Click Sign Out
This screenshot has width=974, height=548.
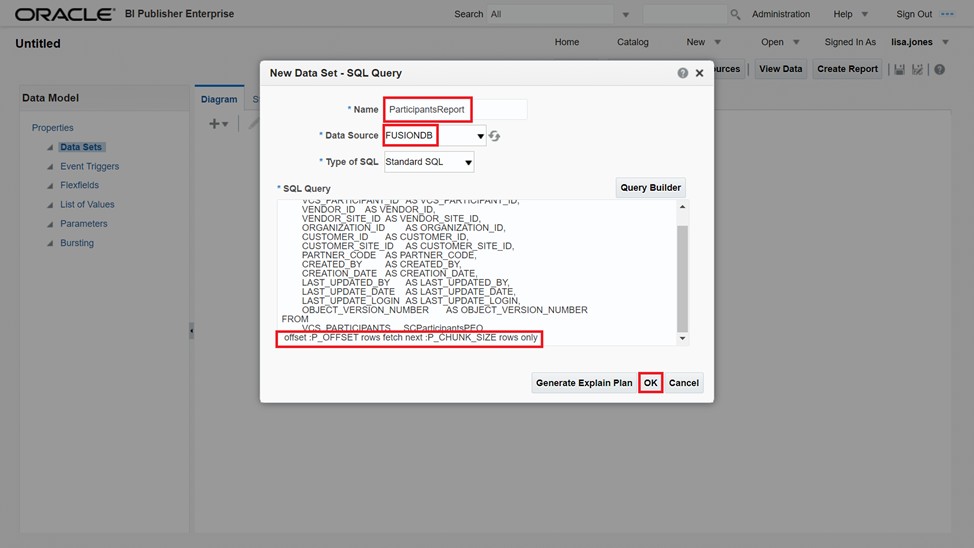(914, 14)
